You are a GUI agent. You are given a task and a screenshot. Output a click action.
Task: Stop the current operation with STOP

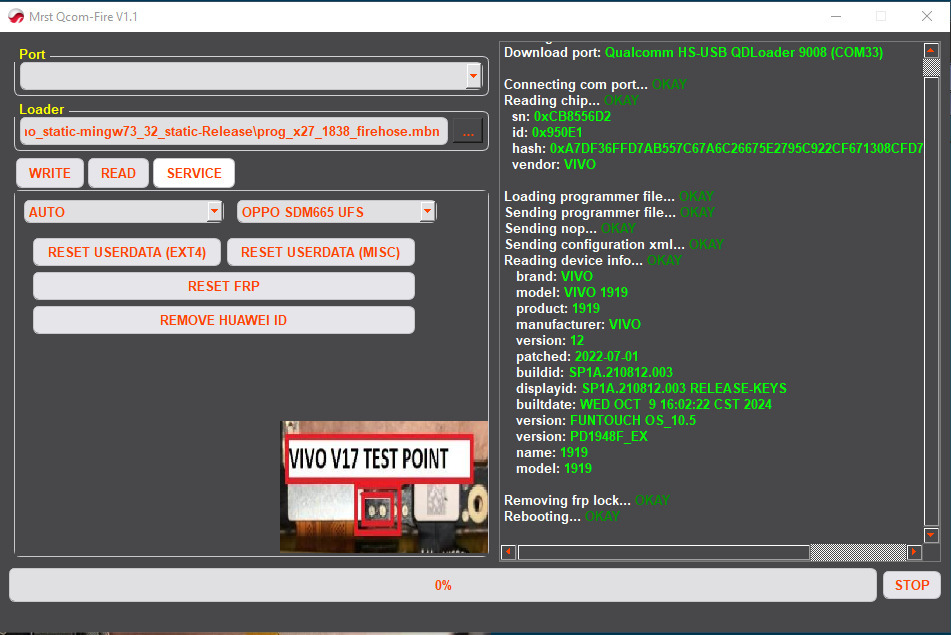coord(912,585)
